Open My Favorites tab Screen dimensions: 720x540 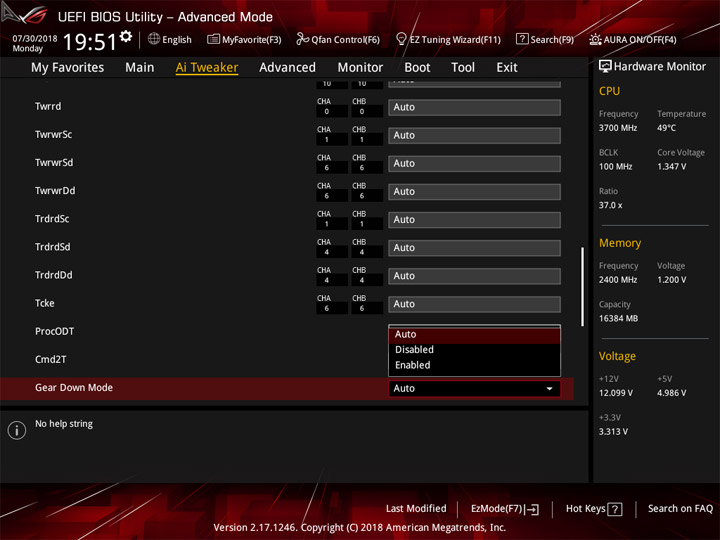point(68,68)
